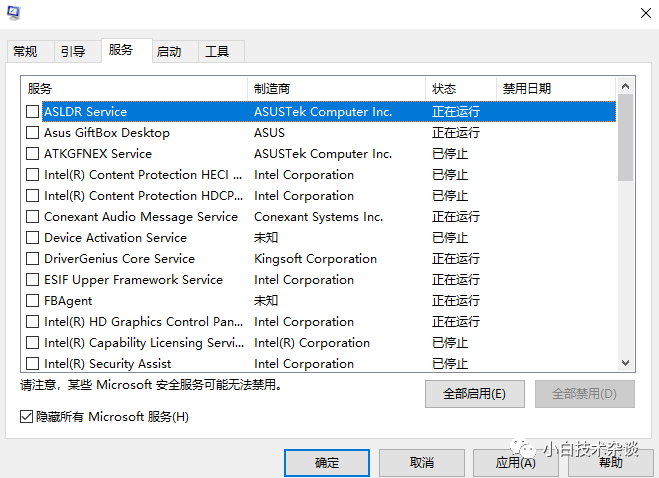Image resolution: width=659 pixels, height=478 pixels.
Task: Open help with the 帮助 button
Action: [610, 462]
